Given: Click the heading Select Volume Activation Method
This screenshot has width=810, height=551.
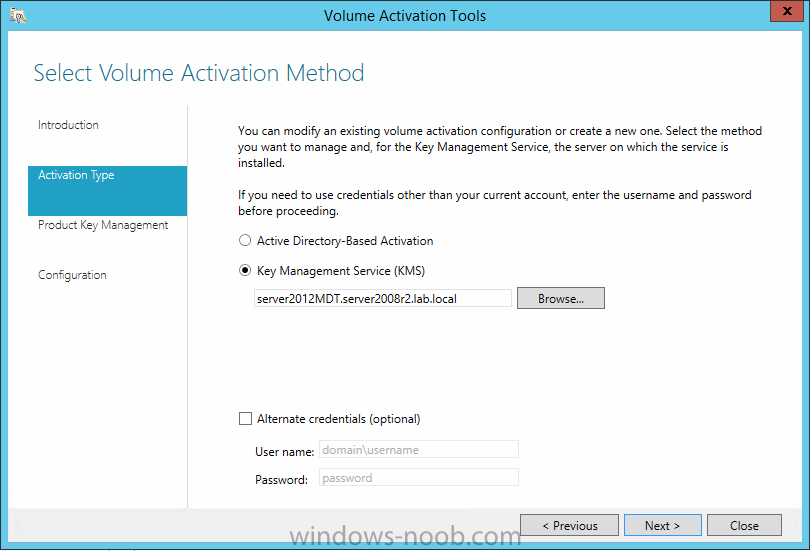Looking at the screenshot, I should point(199,73).
